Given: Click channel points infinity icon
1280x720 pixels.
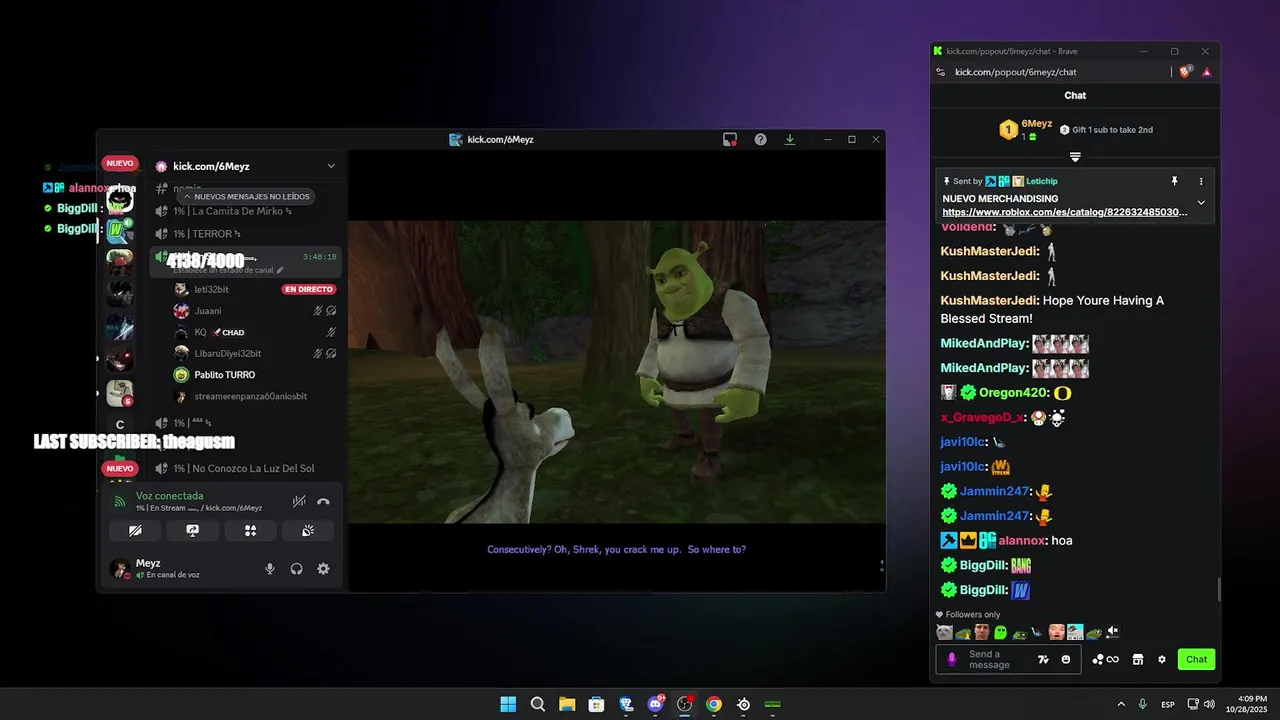Looking at the screenshot, I should [1105, 659].
